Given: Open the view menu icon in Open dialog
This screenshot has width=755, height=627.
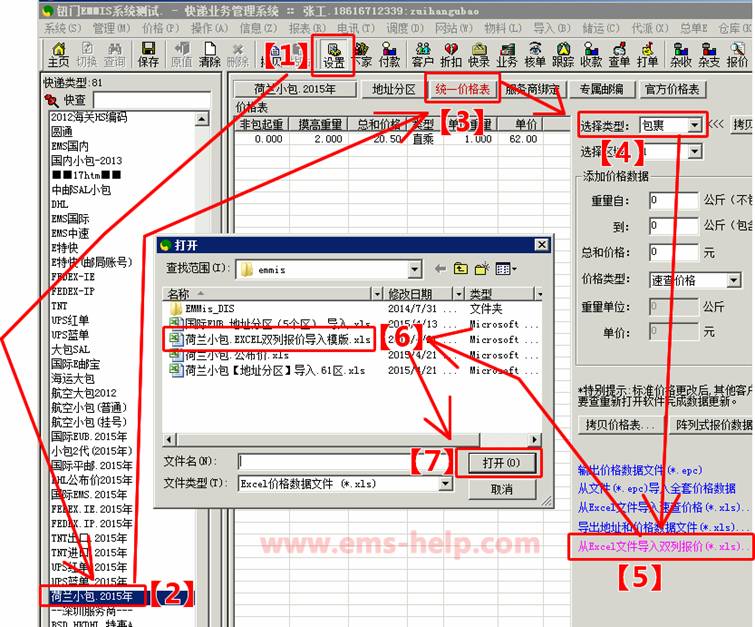Looking at the screenshot, I should click(x=506, y=269).
